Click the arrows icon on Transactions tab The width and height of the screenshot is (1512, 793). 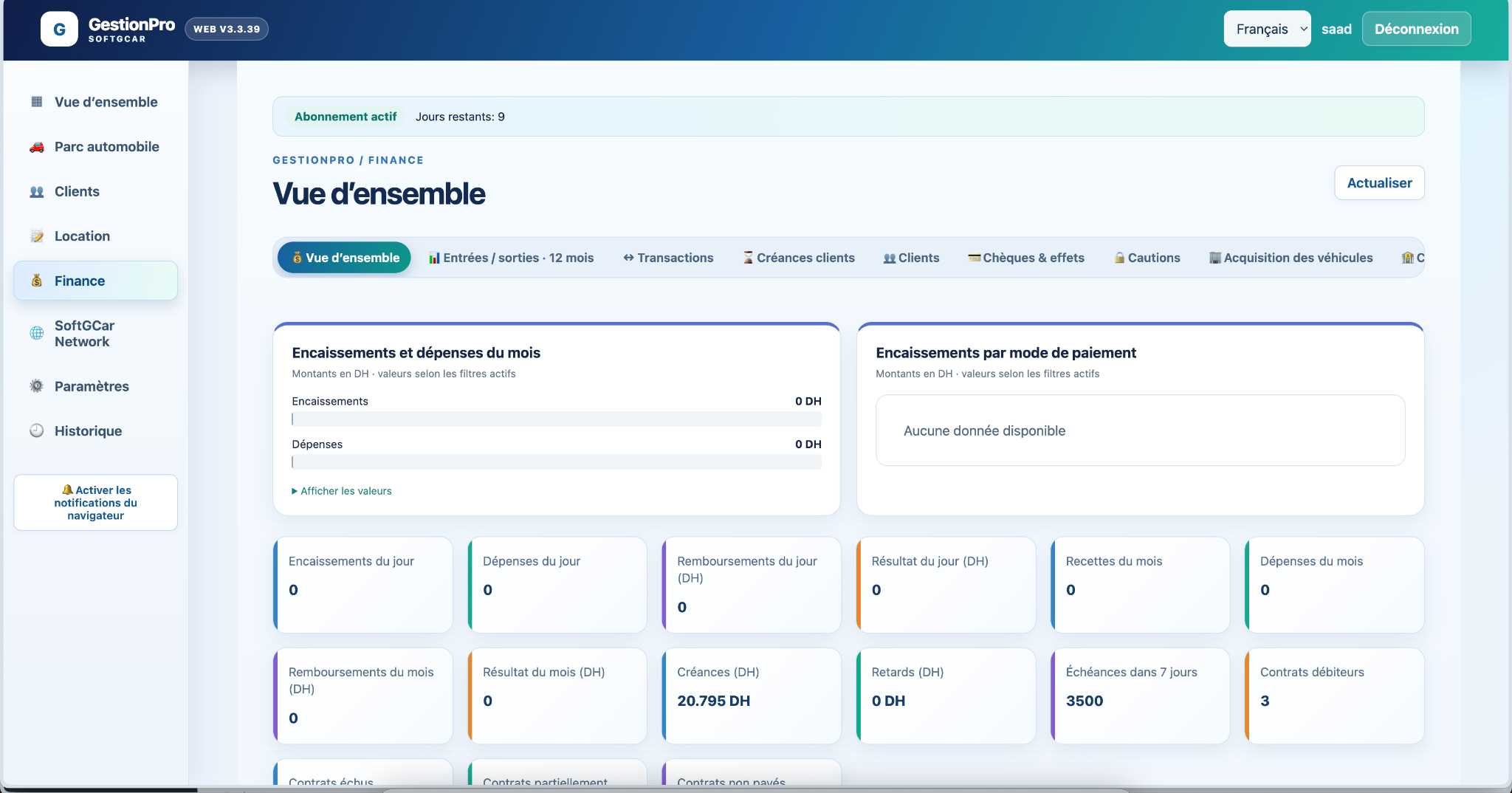[x=628, y=258]
